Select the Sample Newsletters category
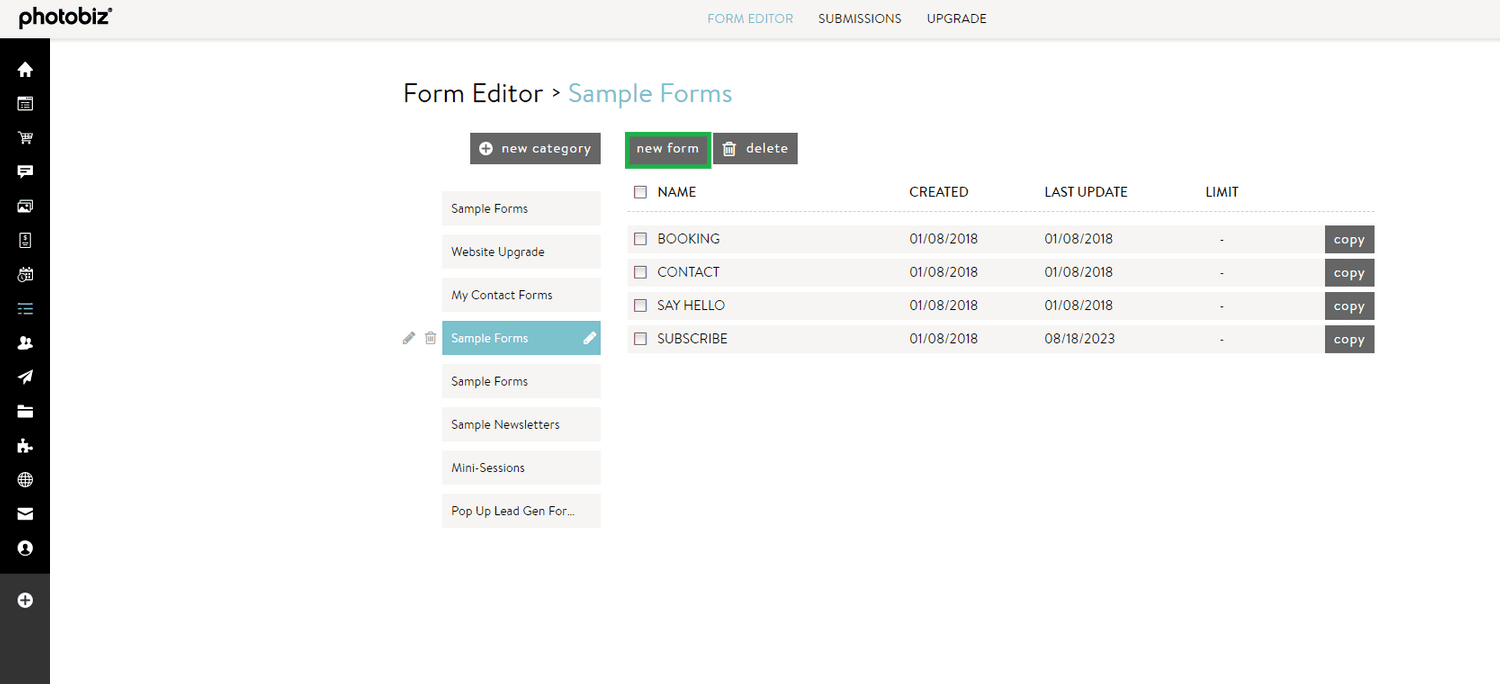The height and width of the screenshot is (684, 1500). (x=521, y=424)
